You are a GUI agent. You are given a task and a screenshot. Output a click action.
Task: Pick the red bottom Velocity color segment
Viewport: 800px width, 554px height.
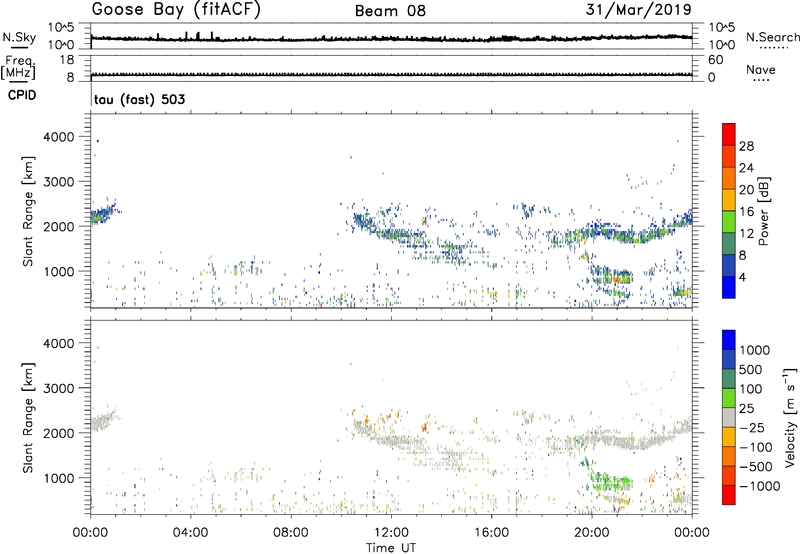point(729,495)
